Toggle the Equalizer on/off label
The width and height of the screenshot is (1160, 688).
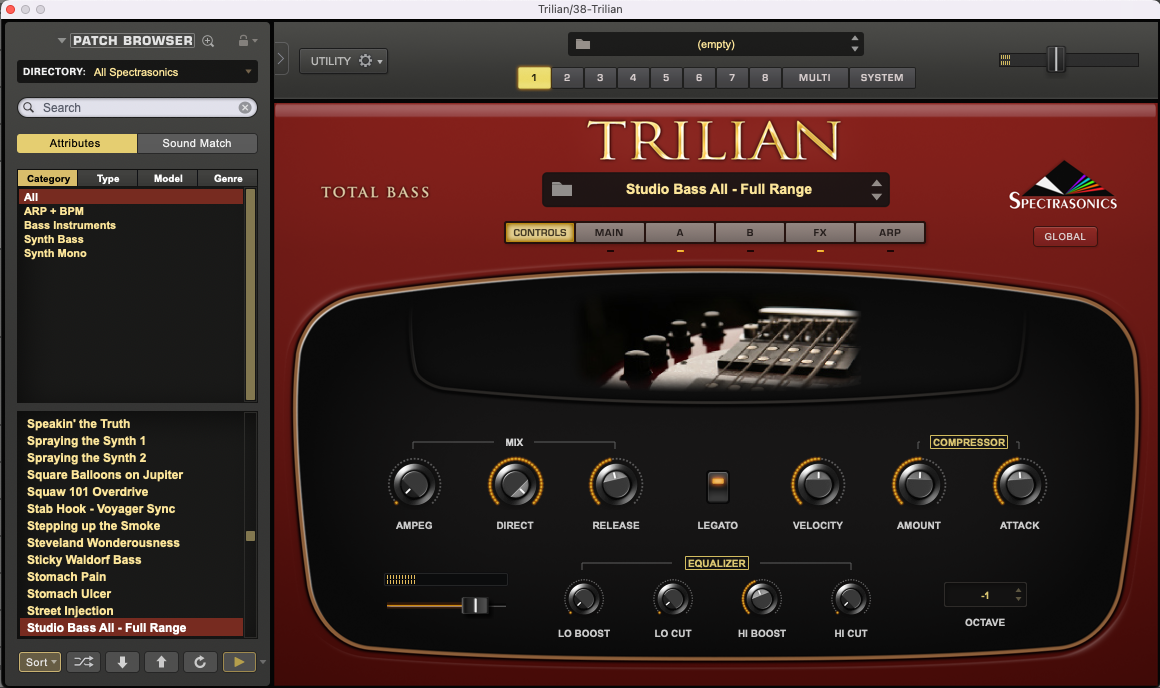click(717, 564)
